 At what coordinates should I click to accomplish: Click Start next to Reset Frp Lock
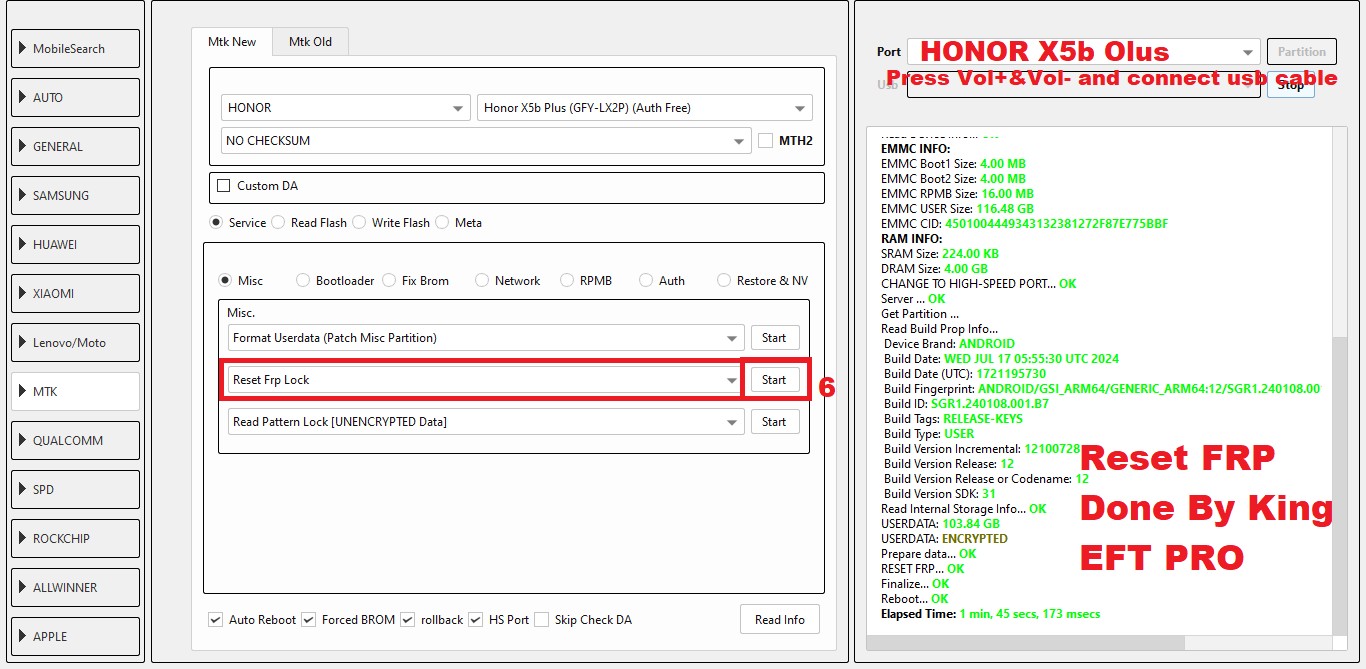[x=775, y=380]
